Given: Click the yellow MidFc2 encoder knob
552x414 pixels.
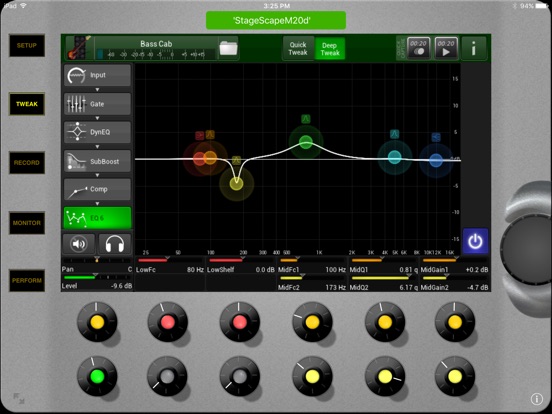Looking at the screenshot, I should coord(312,376).
